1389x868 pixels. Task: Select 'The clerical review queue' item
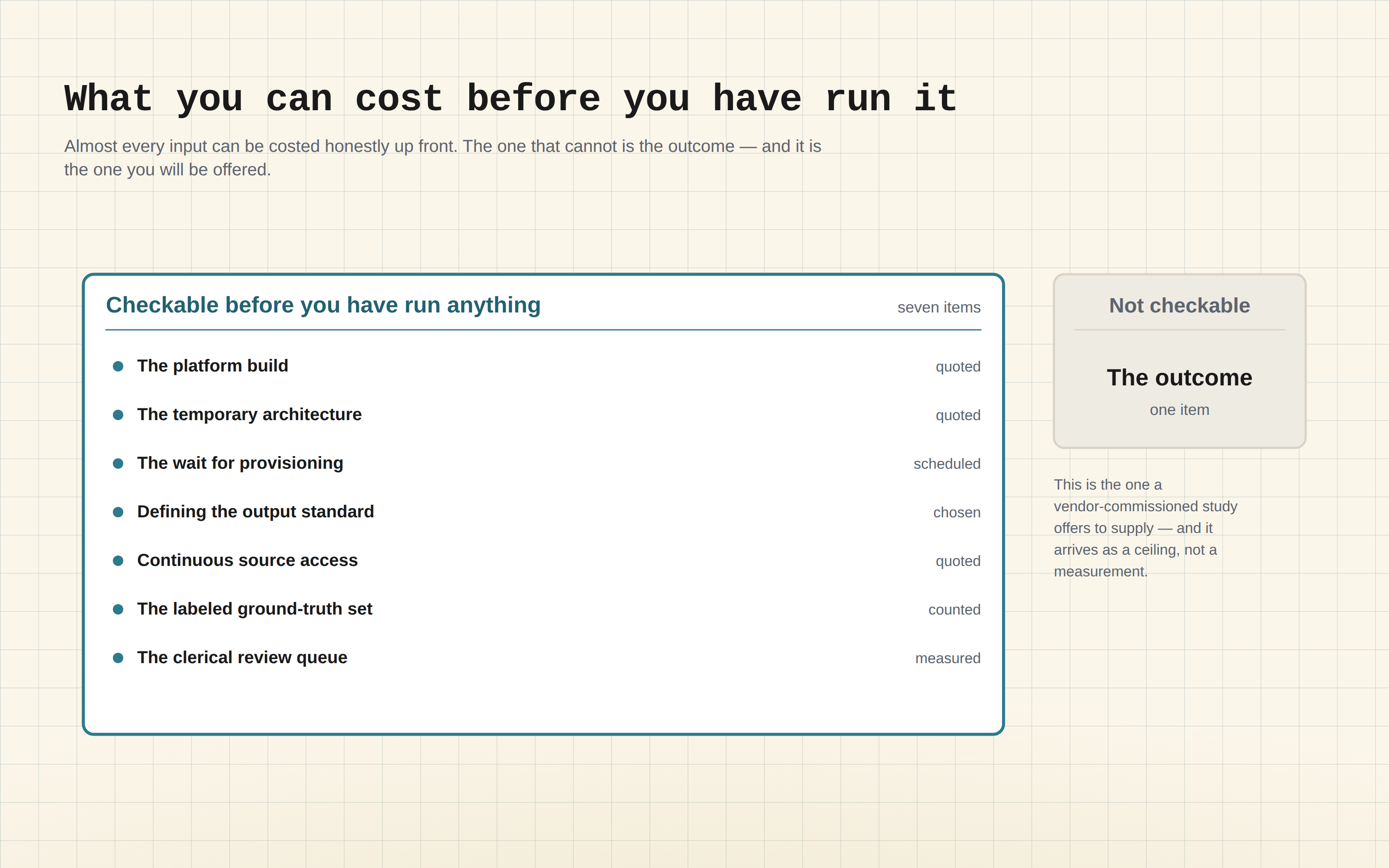(x=242, y=658)
